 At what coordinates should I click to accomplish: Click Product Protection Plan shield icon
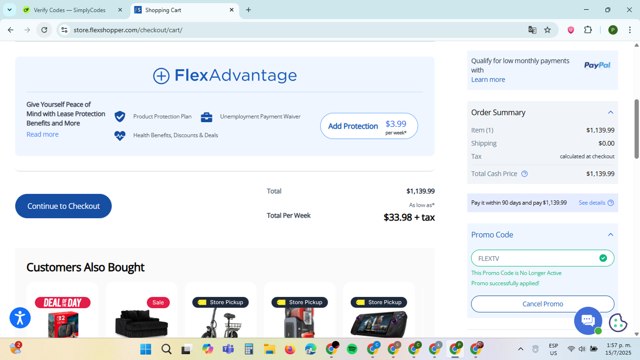pos(120,117)
